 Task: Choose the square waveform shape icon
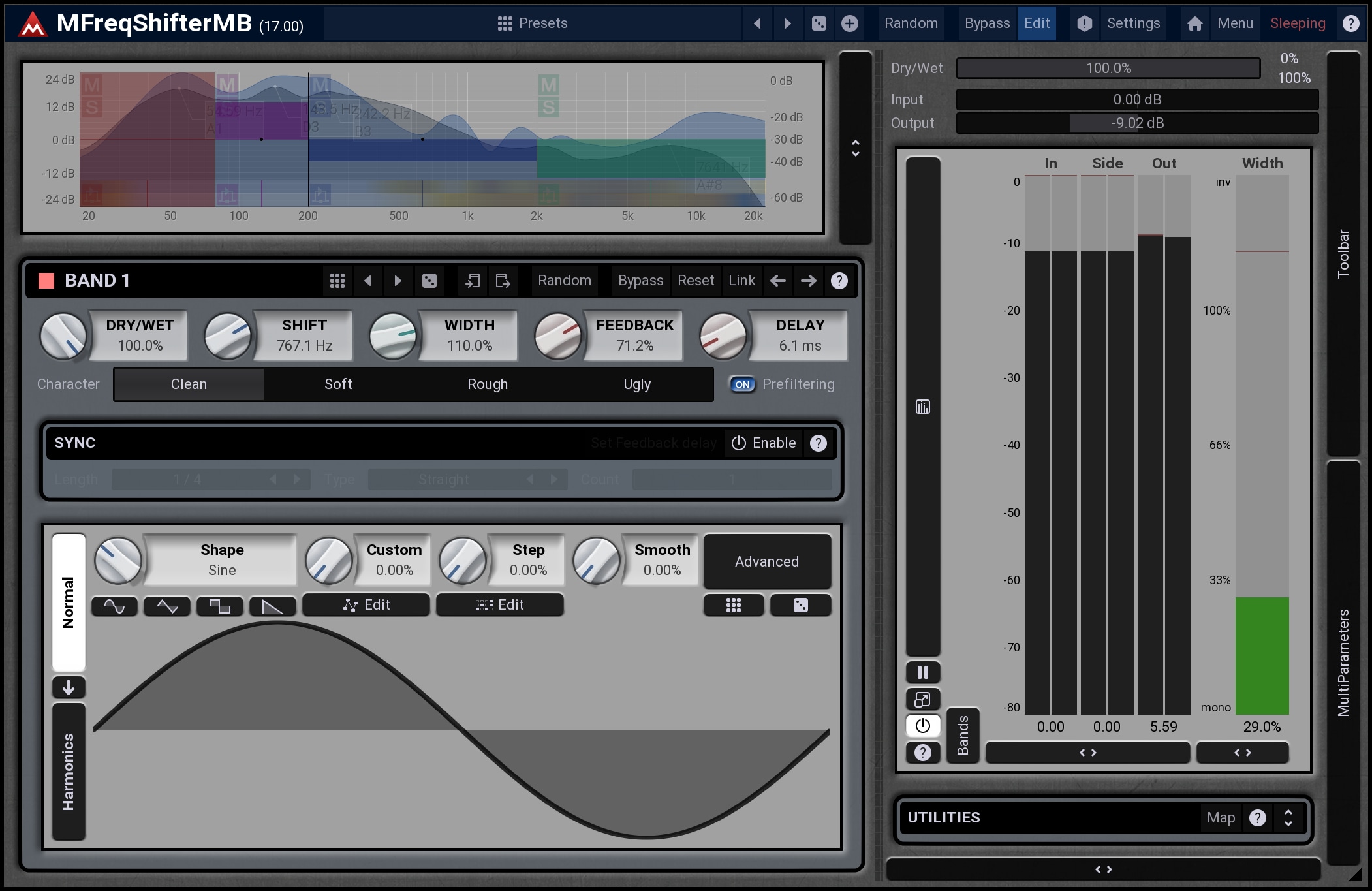coord(220,606)
